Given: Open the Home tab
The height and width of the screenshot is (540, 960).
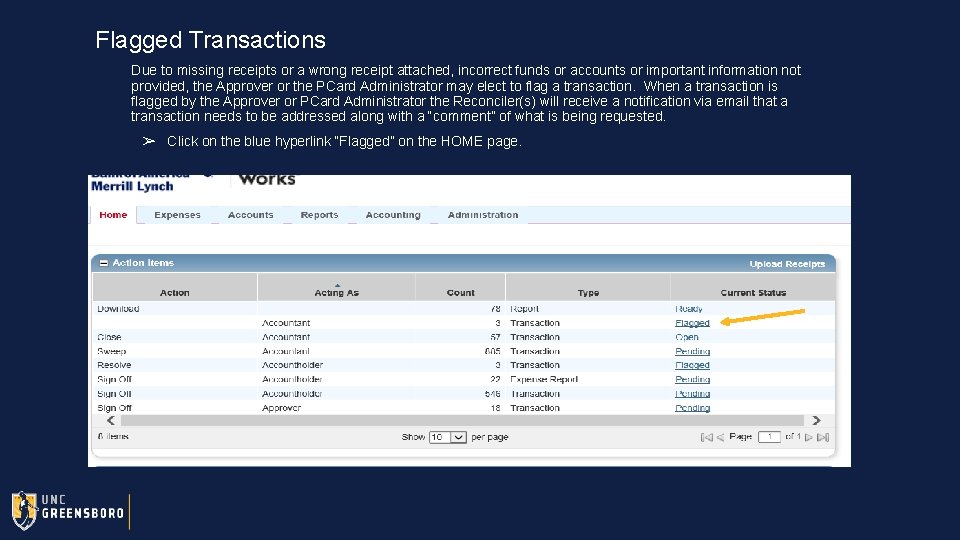Looking at the screenshot, I should tap(113, 215).
